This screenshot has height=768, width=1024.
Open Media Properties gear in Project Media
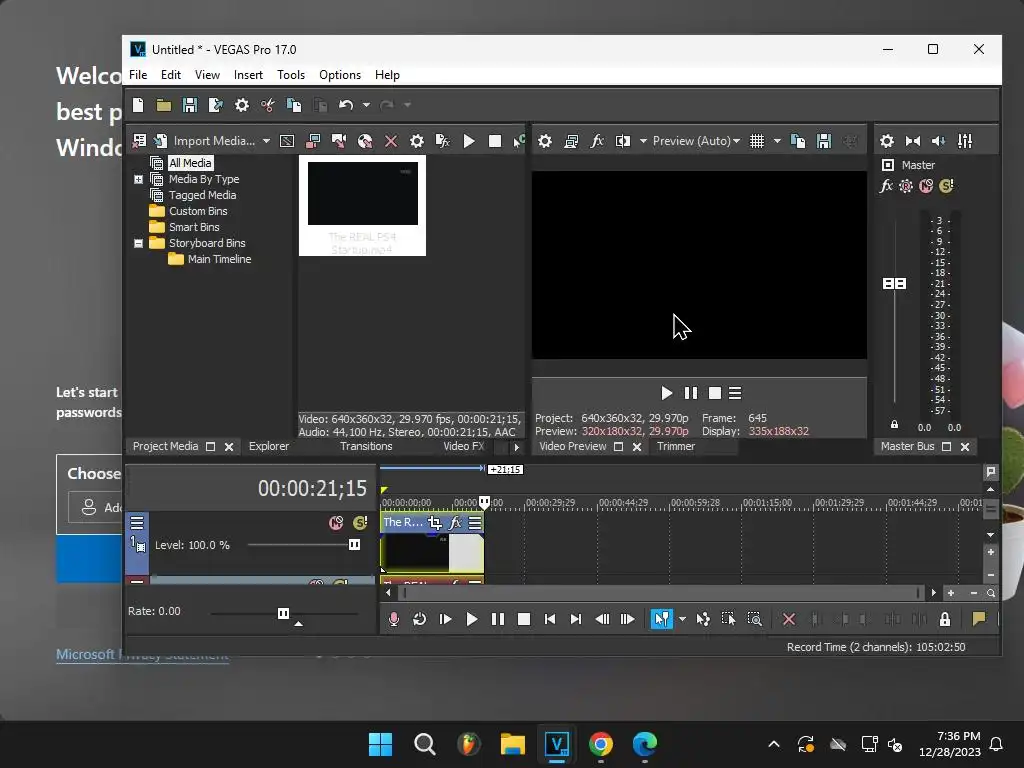417,141
